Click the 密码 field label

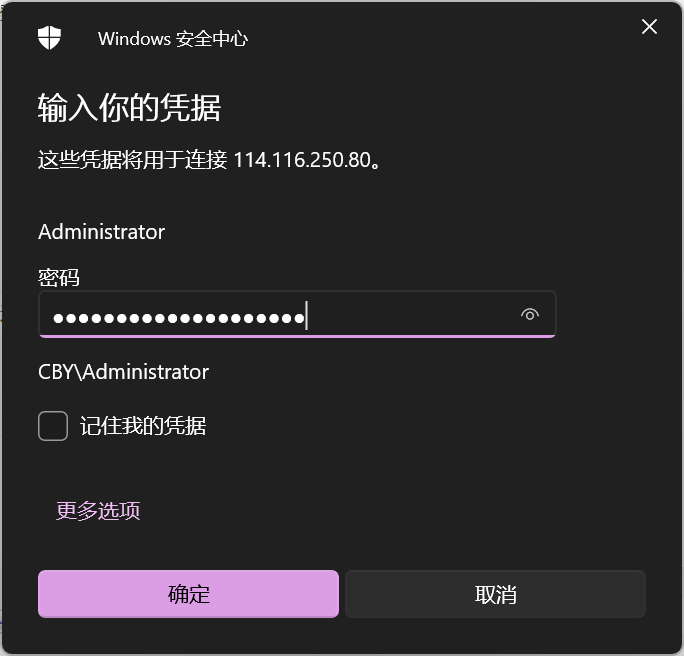click(59, 277)
